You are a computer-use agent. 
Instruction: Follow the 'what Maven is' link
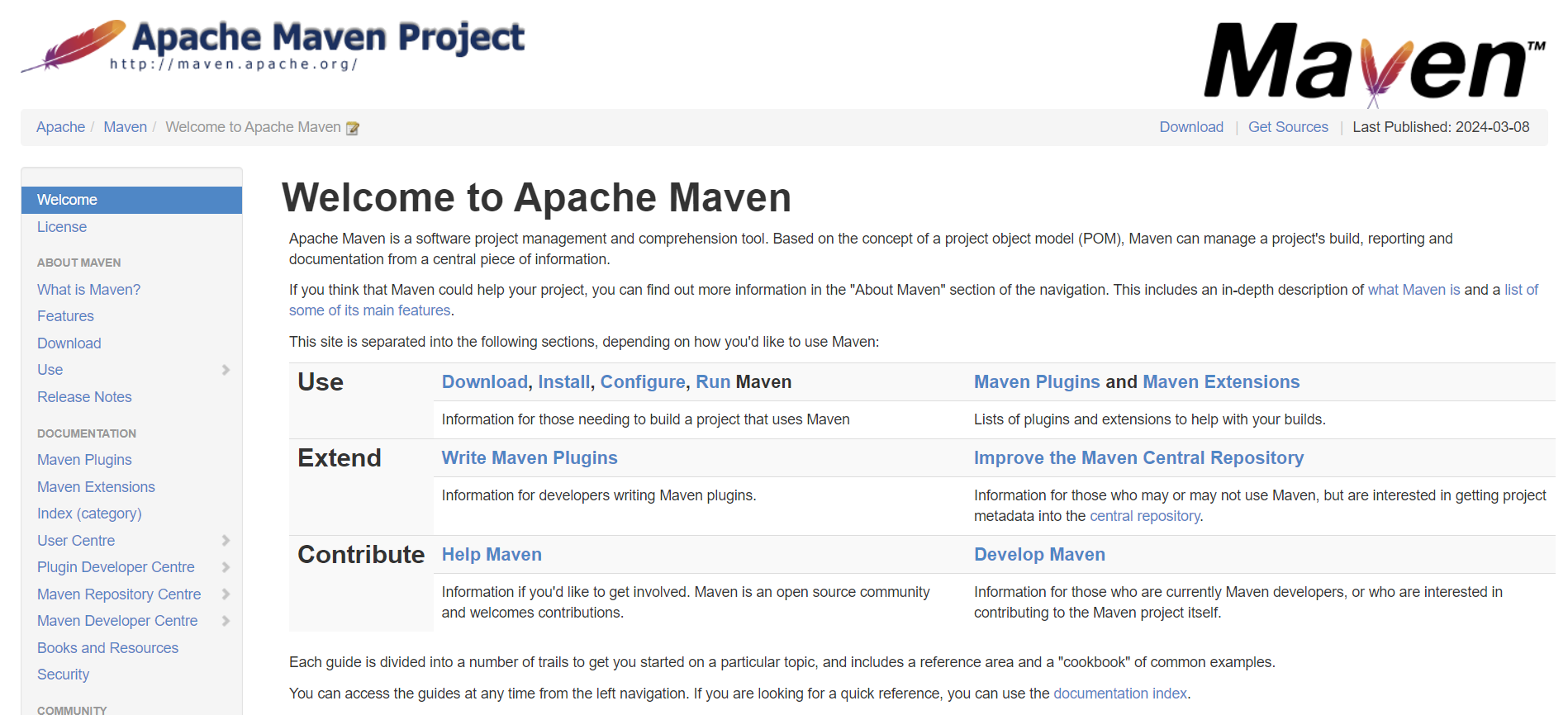click(x=1414, y=290)
